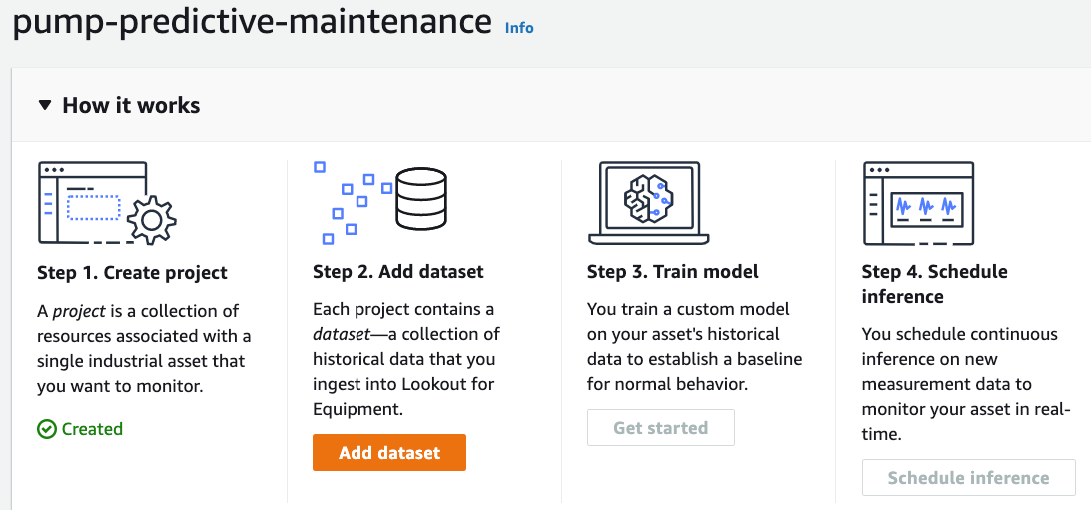
Task: Collapse the How it works section
Action: click(x=44, y=105)
